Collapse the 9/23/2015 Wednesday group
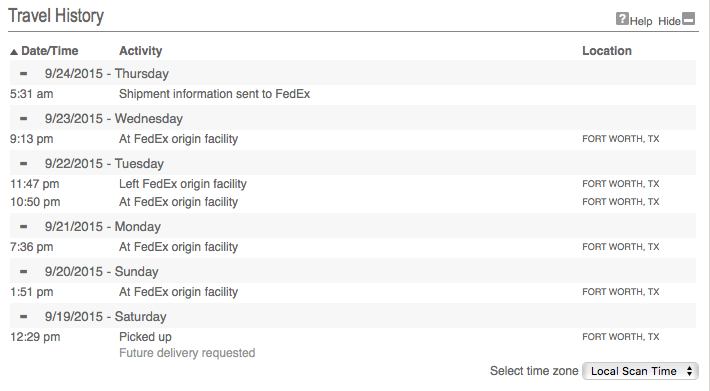The image size is (710, 391). 24,119
